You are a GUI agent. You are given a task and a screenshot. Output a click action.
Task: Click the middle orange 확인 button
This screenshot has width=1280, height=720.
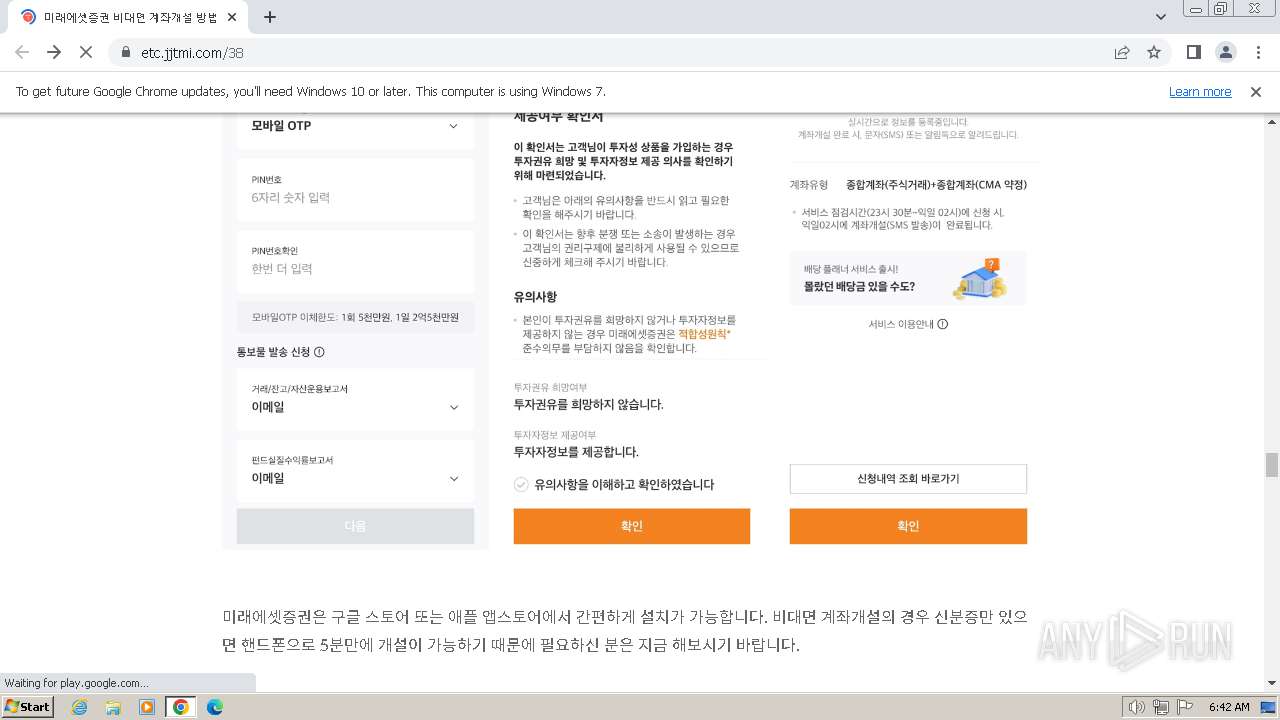pos(631,526)
